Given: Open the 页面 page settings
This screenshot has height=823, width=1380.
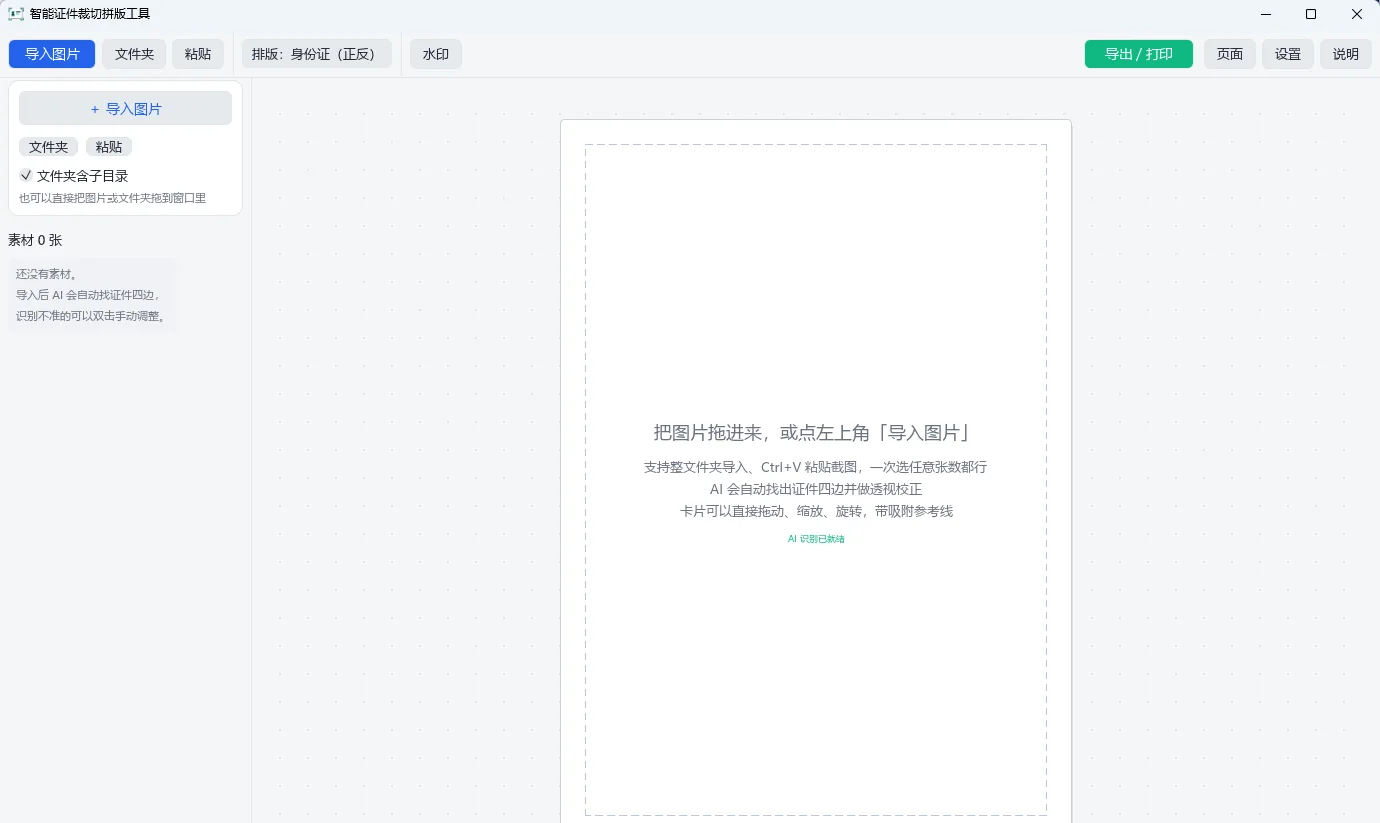Looking at the screenshot, I should (1230, 54).
